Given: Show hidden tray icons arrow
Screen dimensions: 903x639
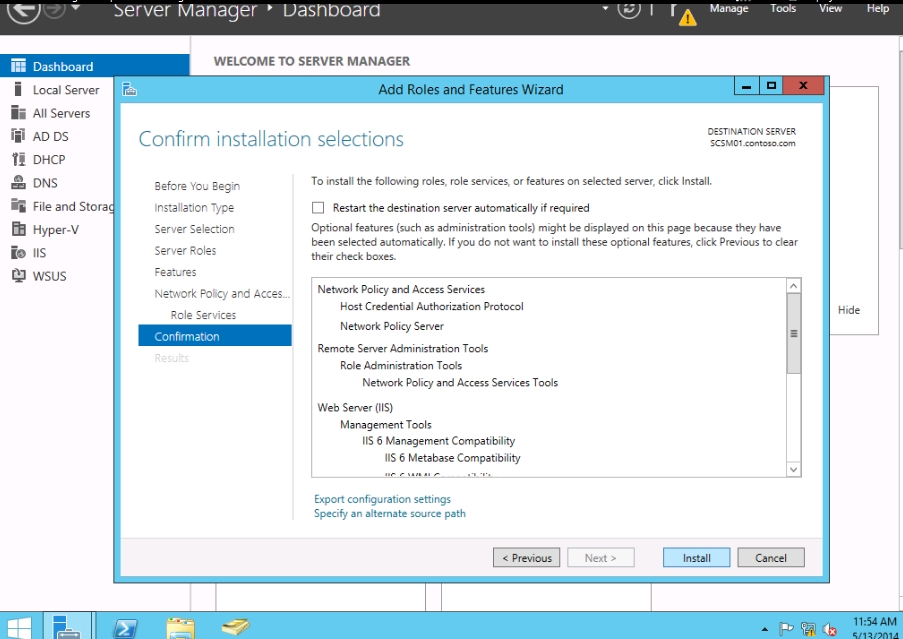Looking at the screenshot, I should 765,629.
